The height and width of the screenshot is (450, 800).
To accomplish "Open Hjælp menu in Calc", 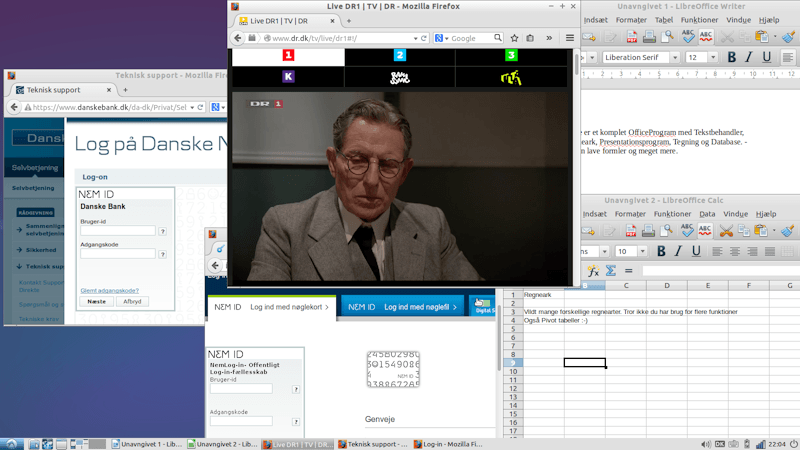I will [766, 214].
